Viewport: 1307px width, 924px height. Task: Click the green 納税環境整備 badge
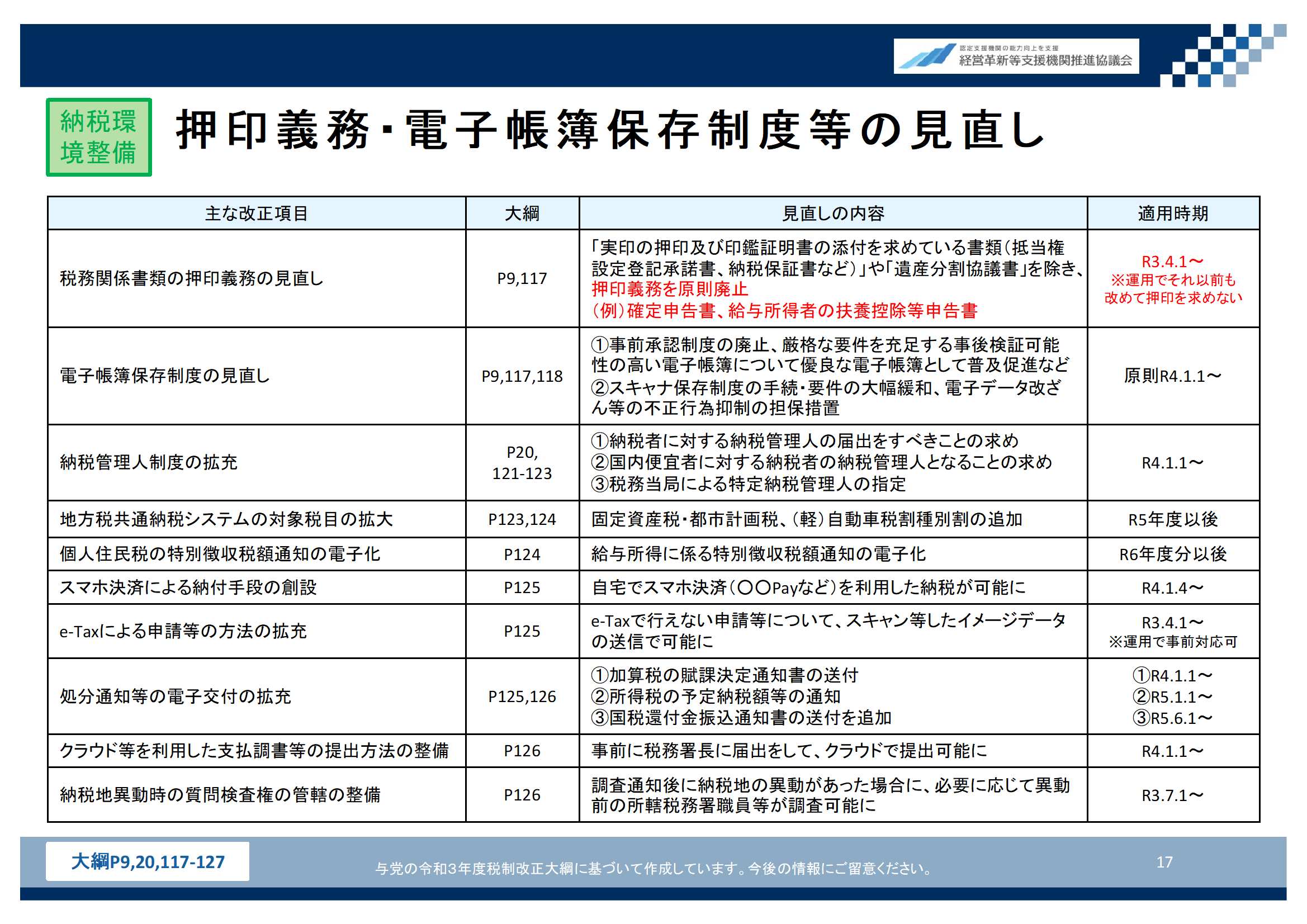coord(98,137)
